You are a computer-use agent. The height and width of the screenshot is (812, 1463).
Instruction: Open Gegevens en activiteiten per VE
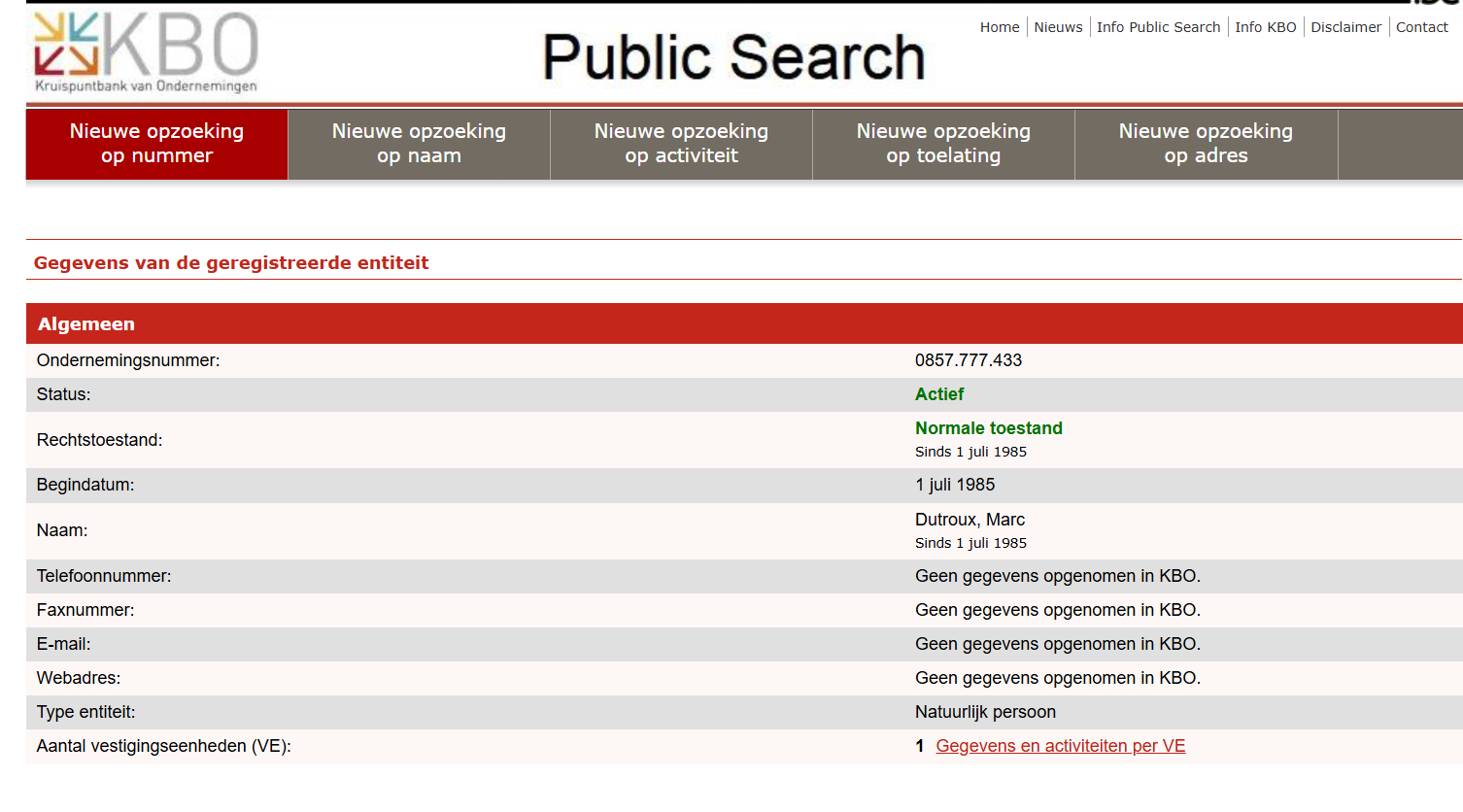tap(1060, 746)
